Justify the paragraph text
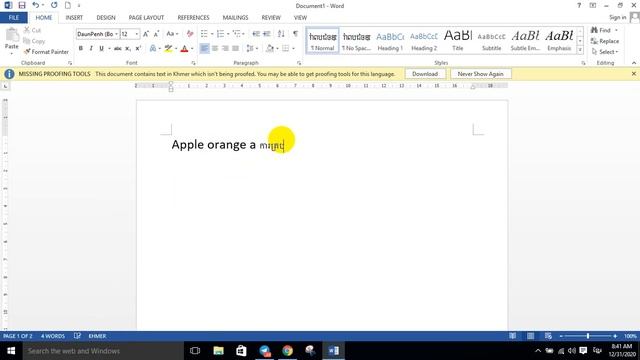Screen dimensions: 640x360 click(236, 48)
